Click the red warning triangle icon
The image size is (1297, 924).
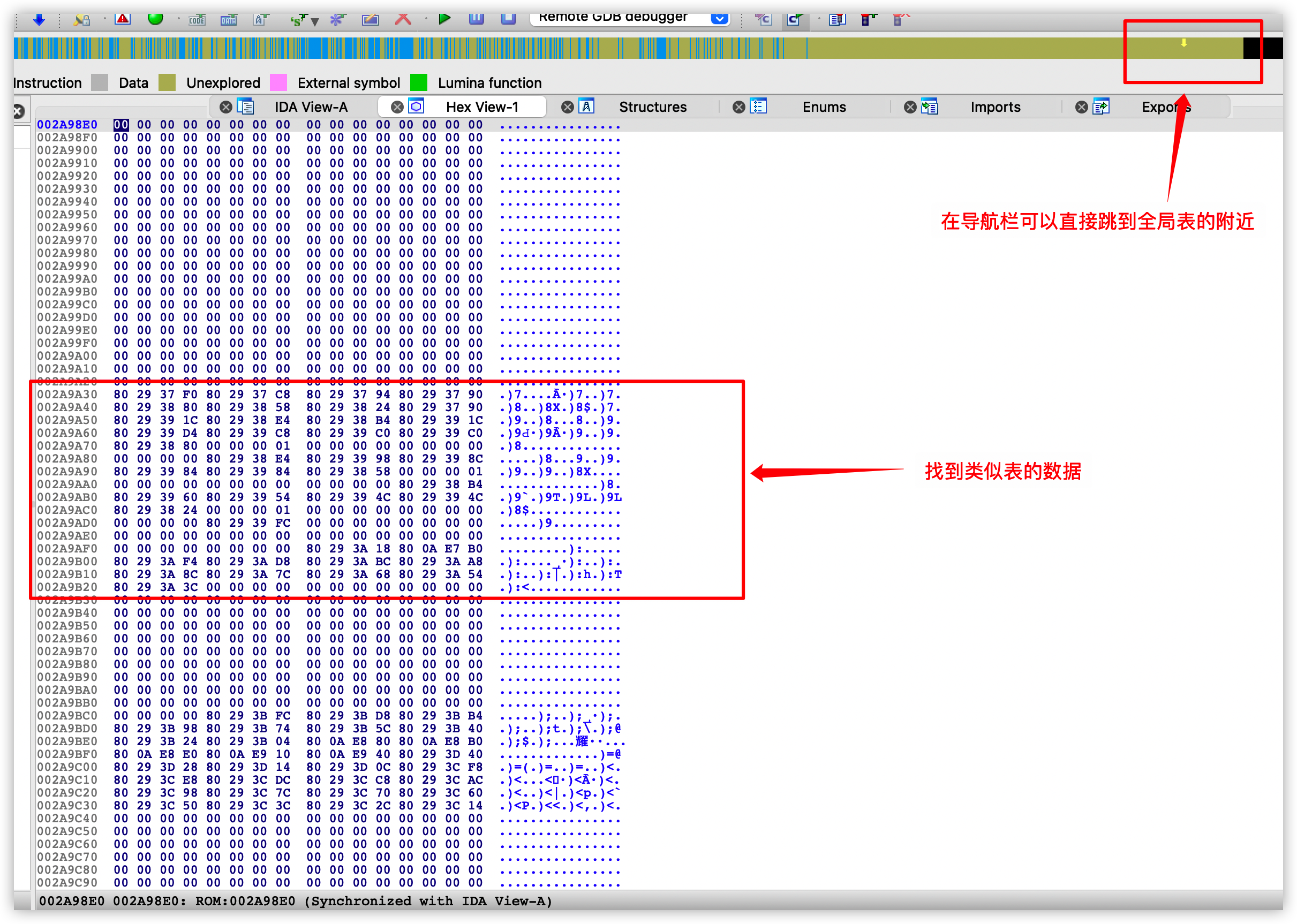tap(122, 19)
